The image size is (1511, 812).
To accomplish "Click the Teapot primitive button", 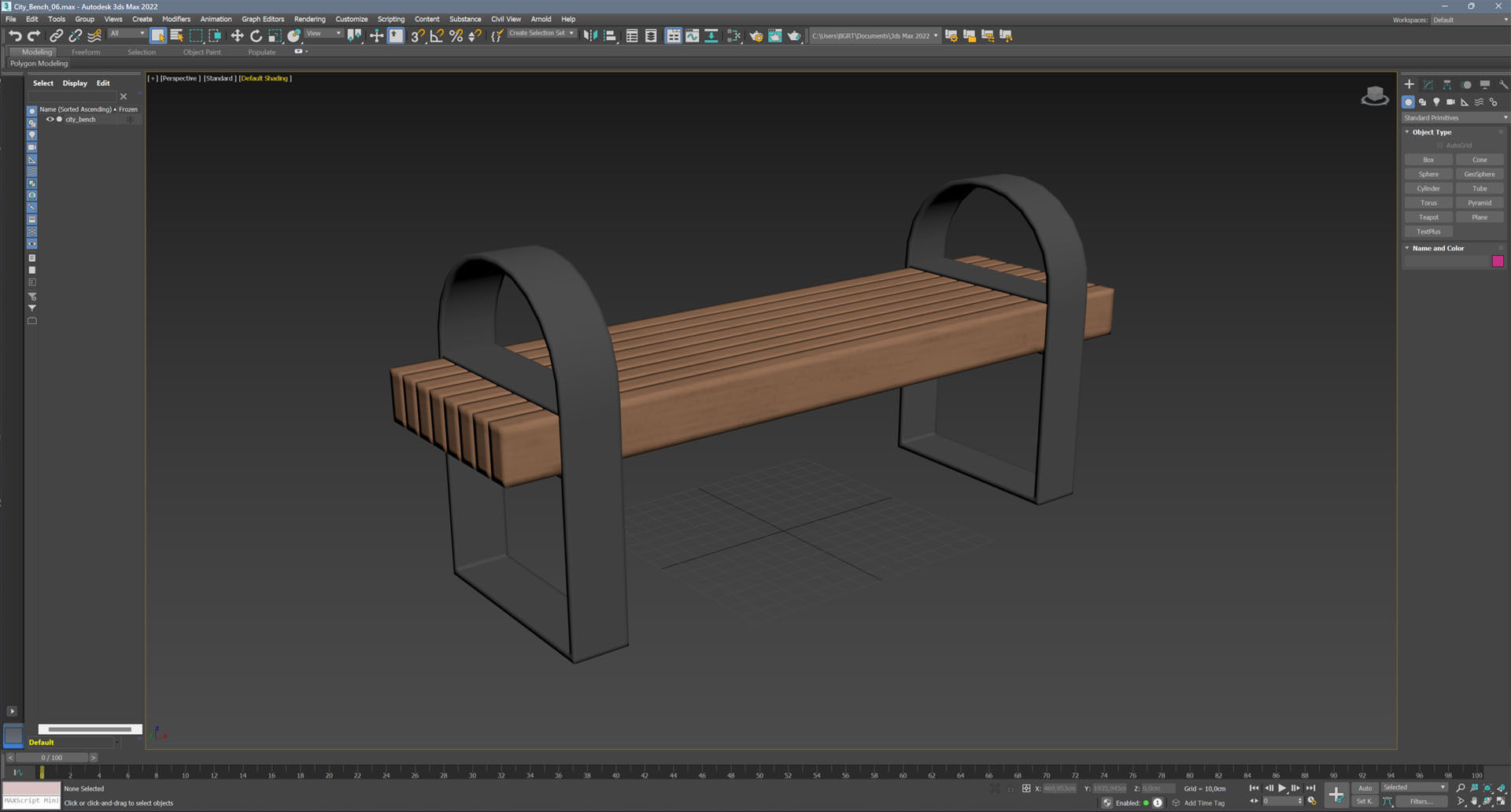I will coord(1428,217).
